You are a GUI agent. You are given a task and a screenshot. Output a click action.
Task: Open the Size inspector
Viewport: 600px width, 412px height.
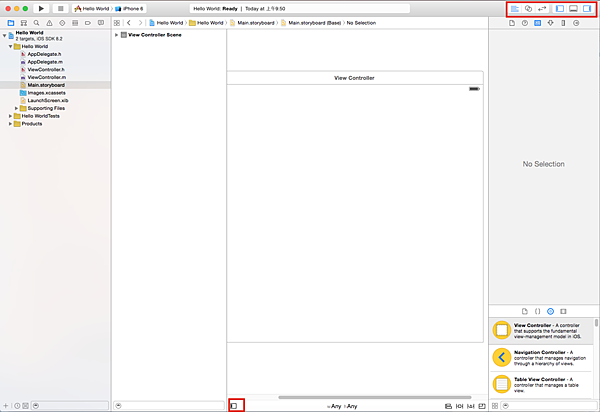(563, 23)
